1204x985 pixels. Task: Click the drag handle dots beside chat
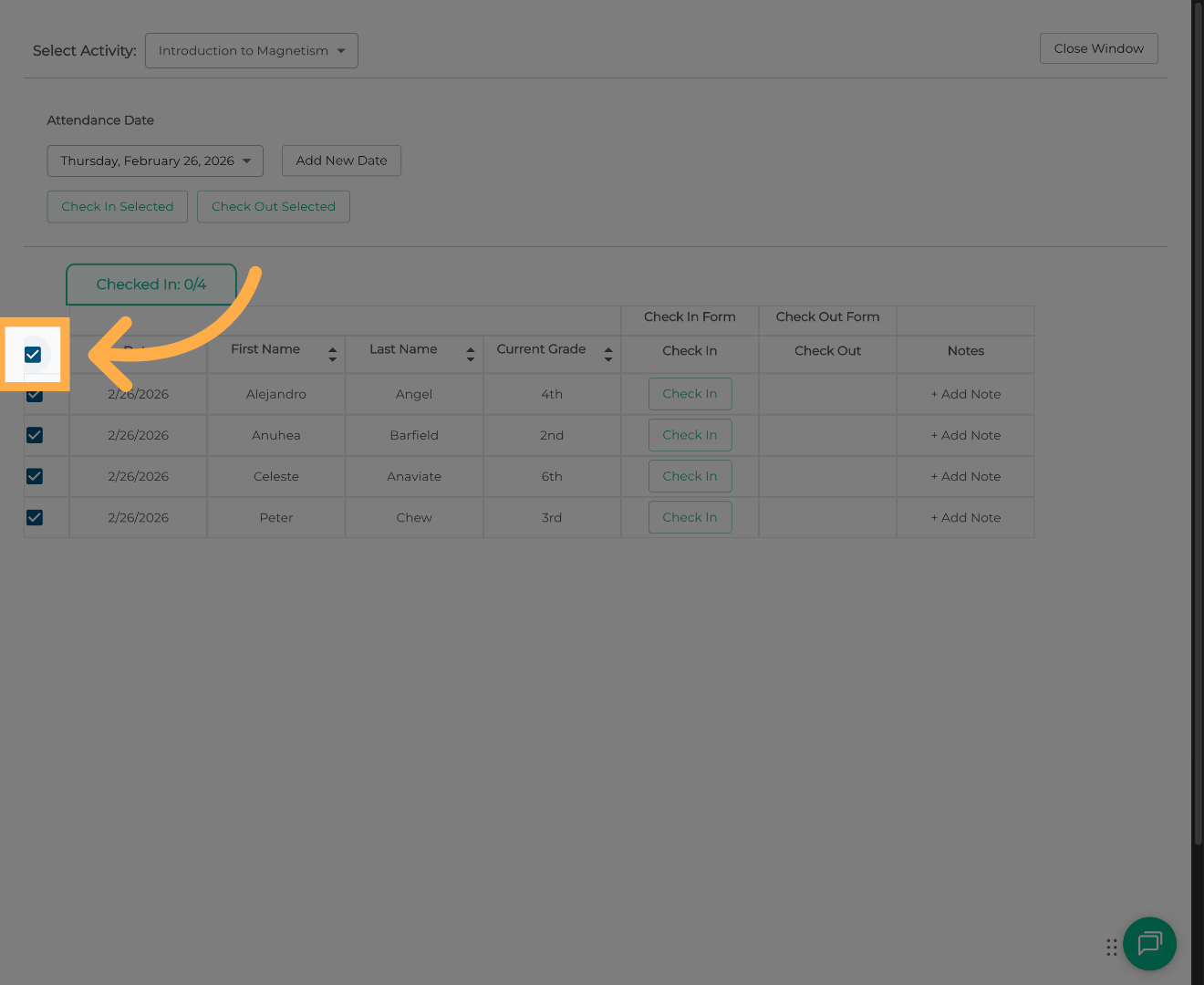pos(1111,948)
